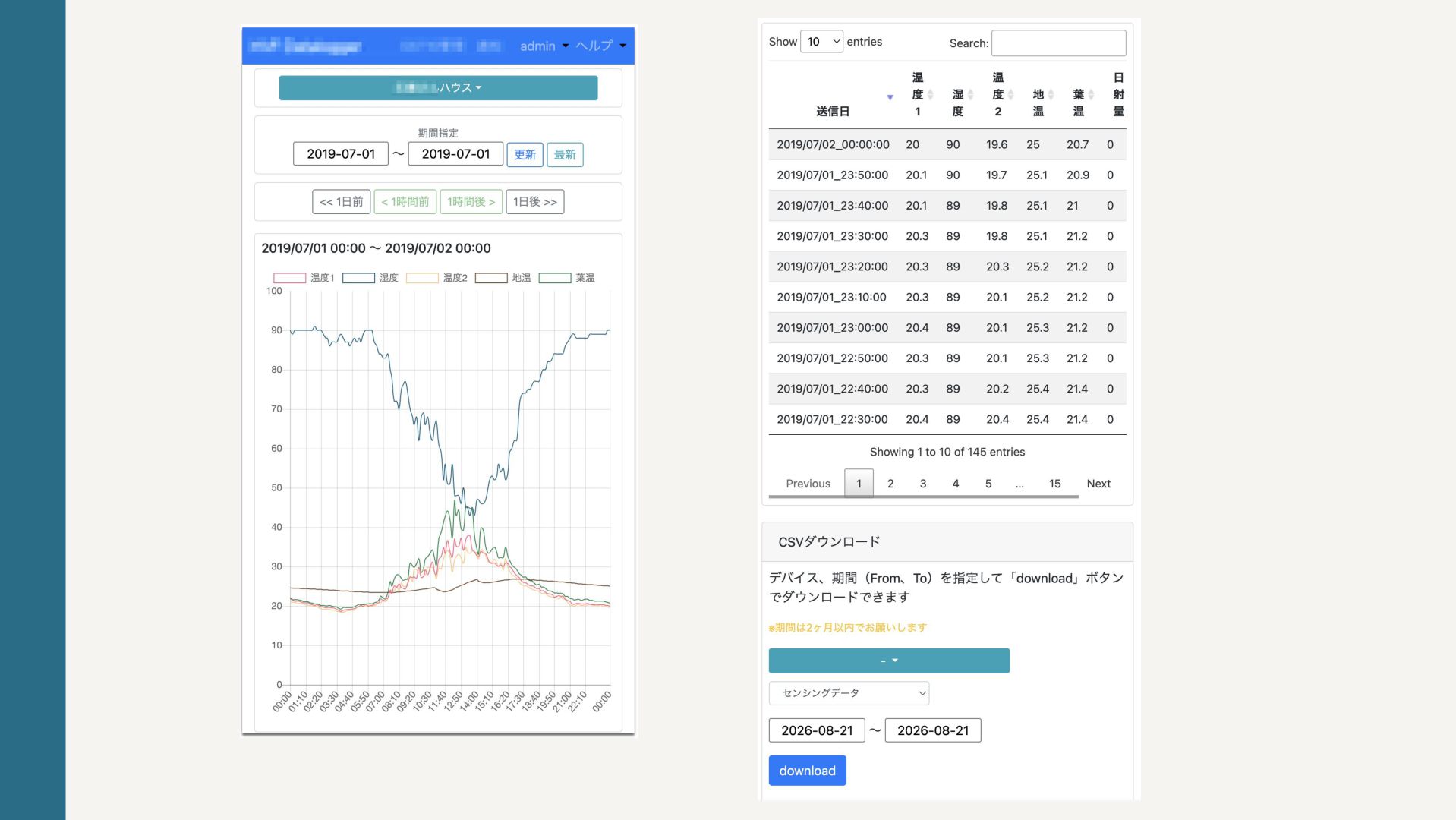Sort by 葉温 column sort arrows

point(1091,94)
